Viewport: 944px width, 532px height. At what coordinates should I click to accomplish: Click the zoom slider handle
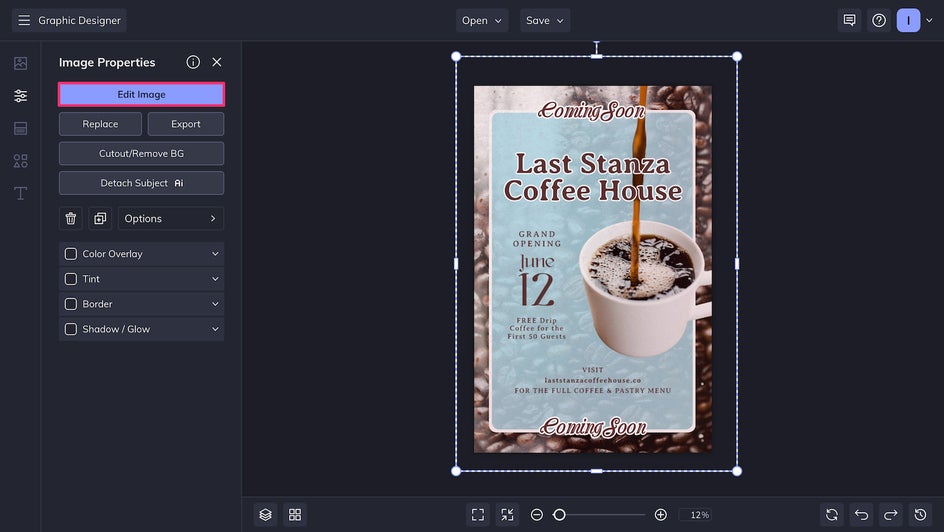point(559,515)
